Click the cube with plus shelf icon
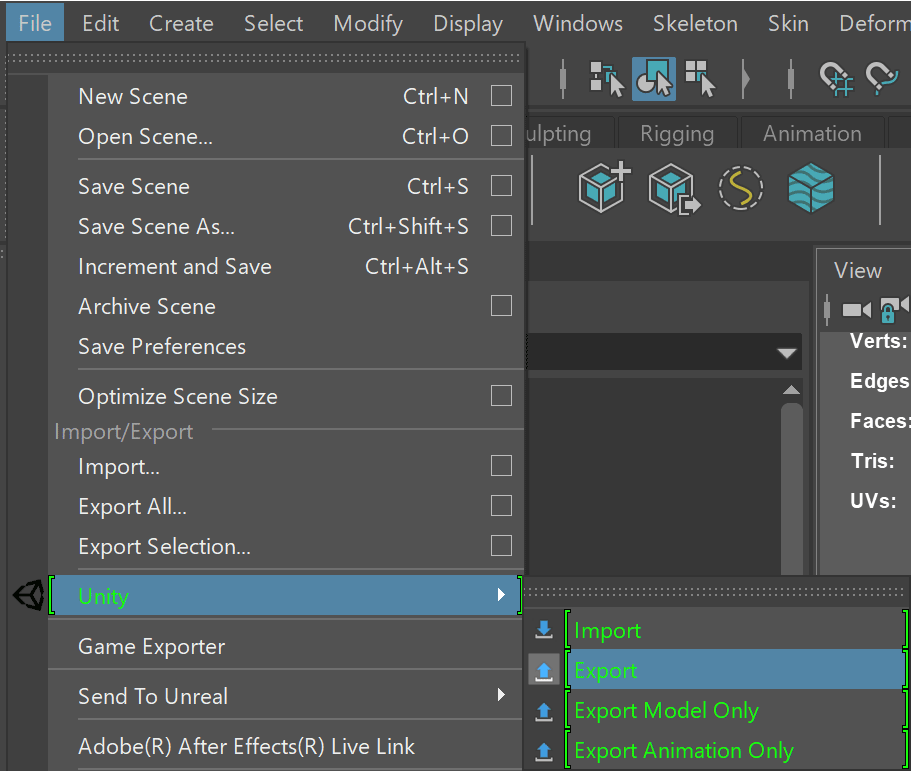The width and height of the screenshot is (911, 771). 604,187
